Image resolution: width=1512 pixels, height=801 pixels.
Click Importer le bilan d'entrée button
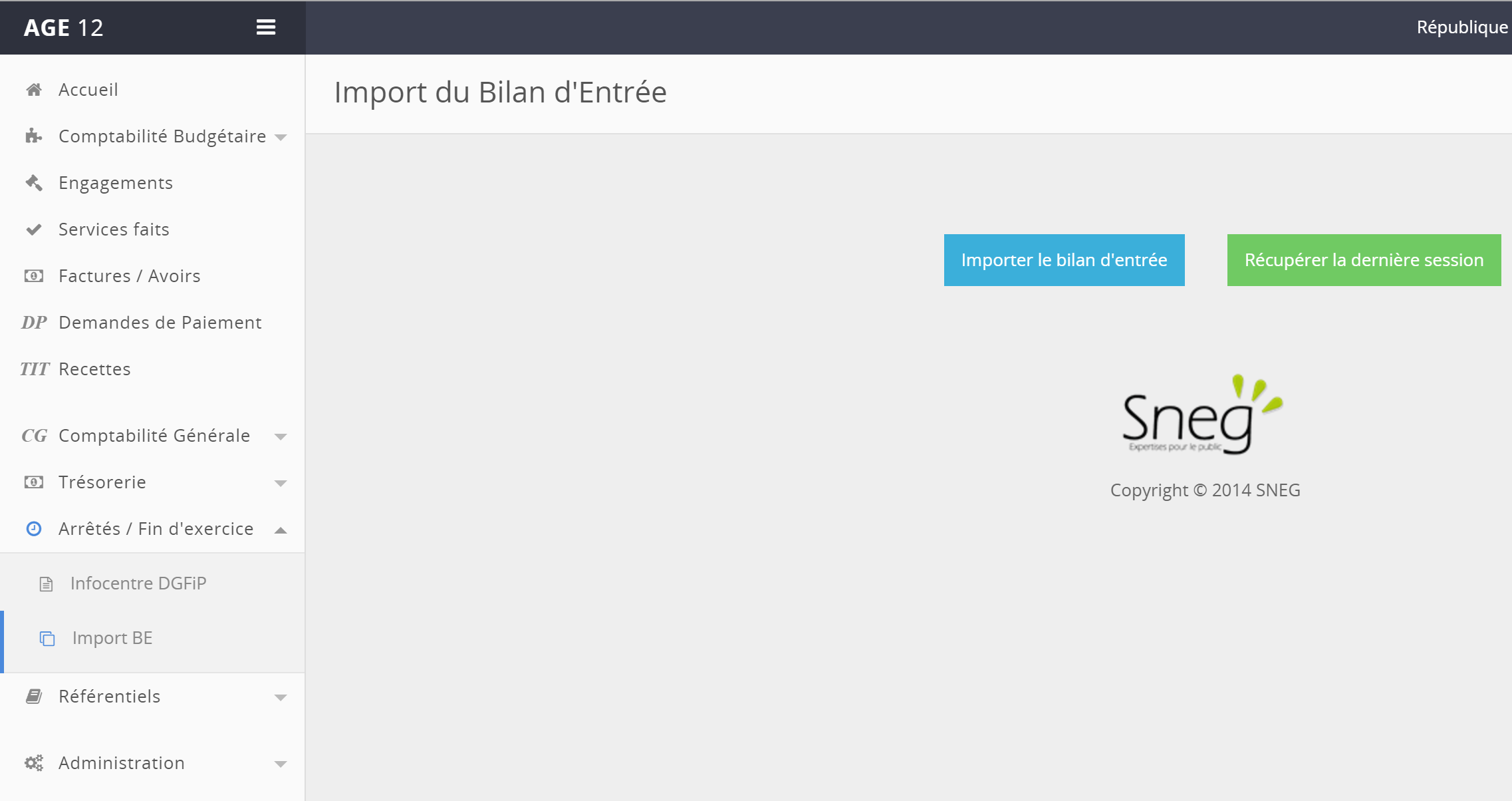tap(1064, 260)
